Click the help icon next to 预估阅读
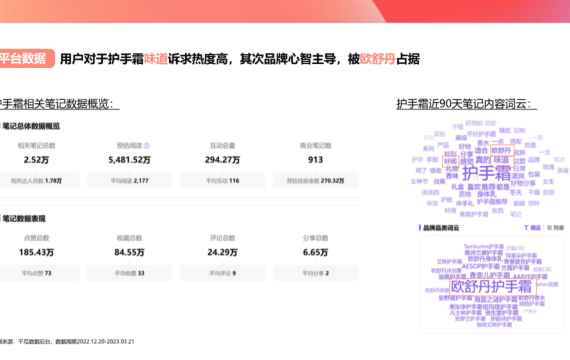 (146, 146)
